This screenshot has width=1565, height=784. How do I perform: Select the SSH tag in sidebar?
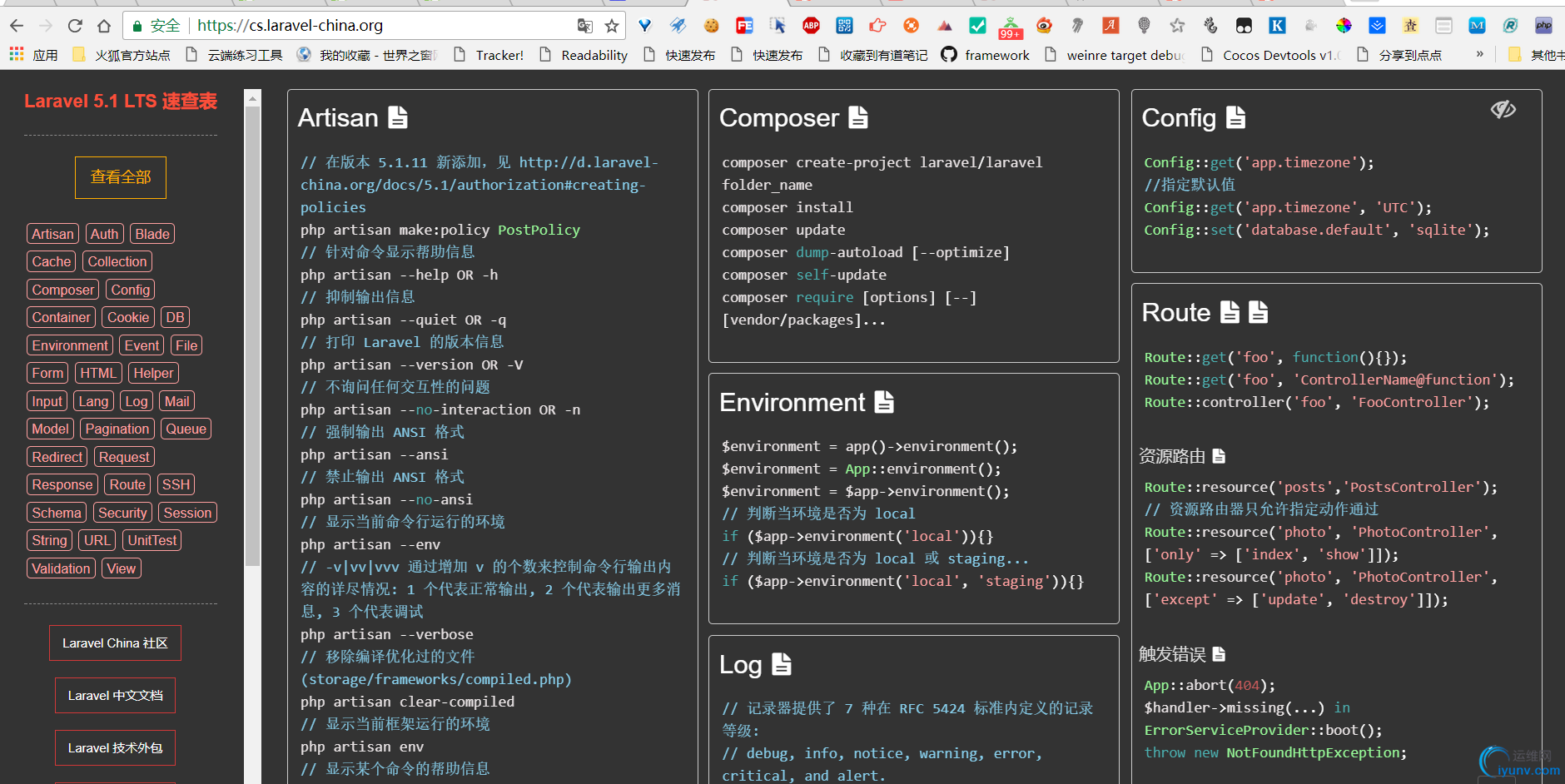[176, 484]
